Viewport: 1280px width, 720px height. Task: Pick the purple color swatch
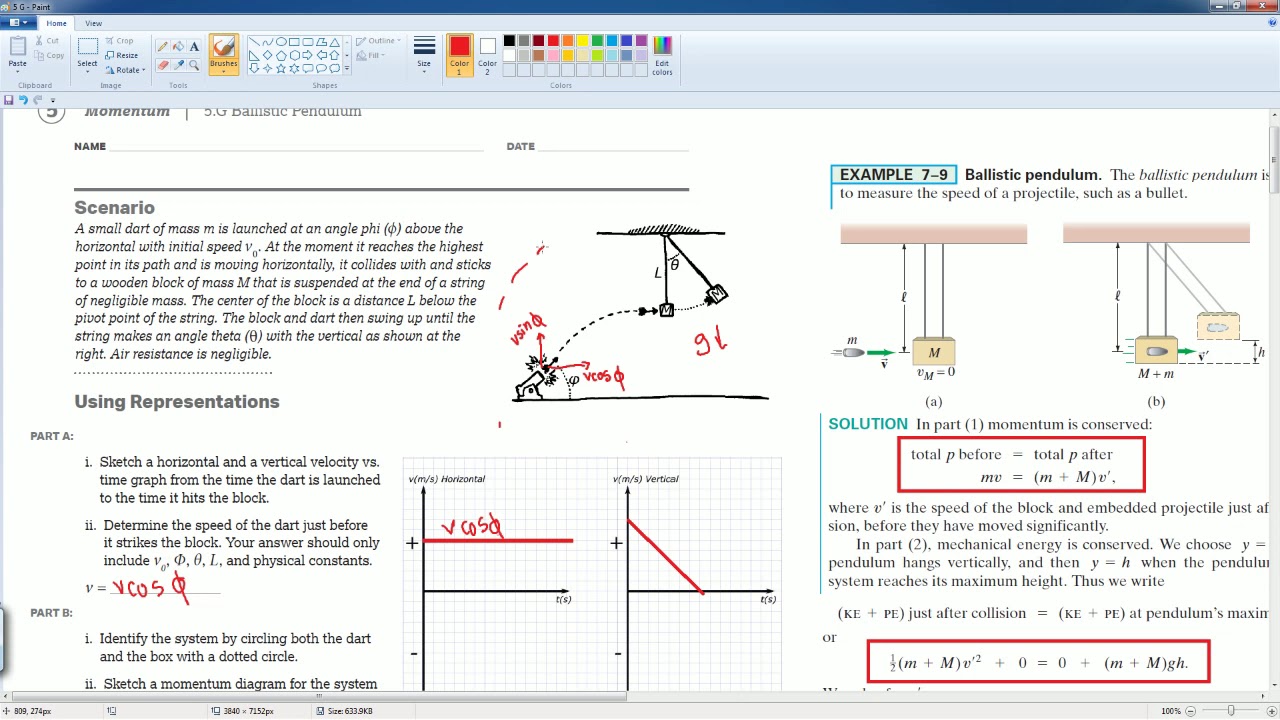641,41
